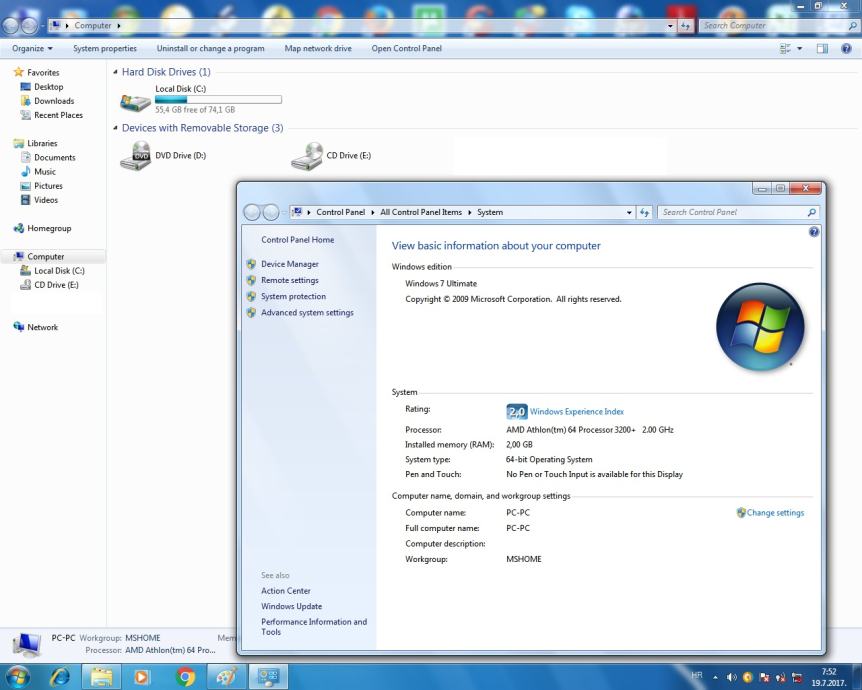Toggle the preview pane button

pos(824,48)
